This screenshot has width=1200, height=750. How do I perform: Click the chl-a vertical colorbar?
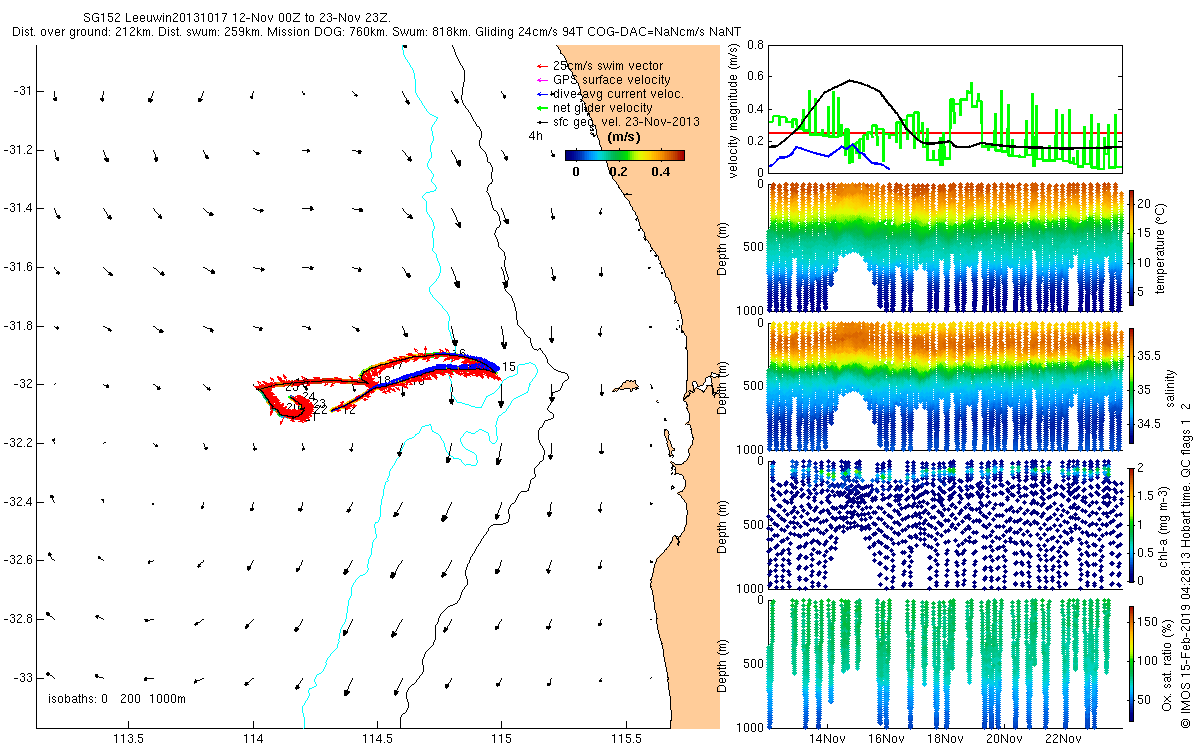tap(1131, 524)
